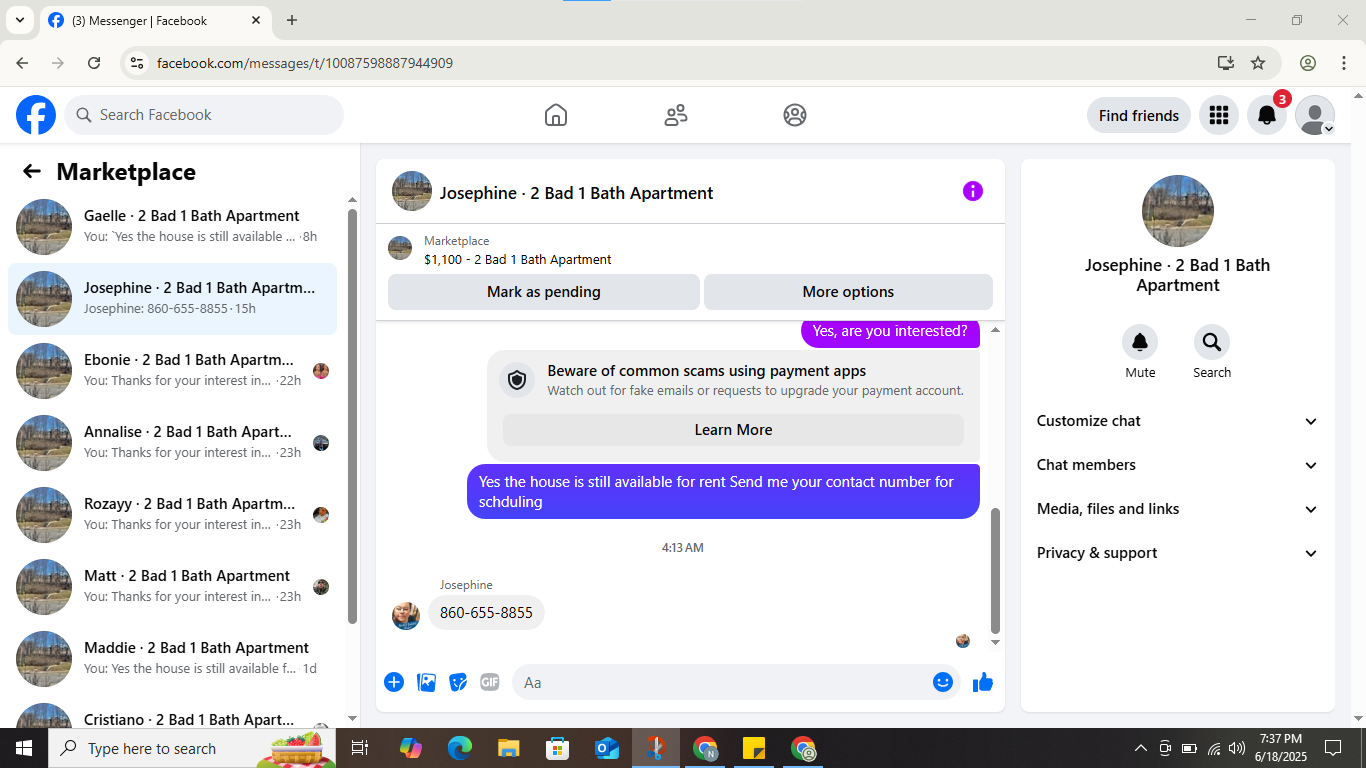
Task: Send a thumbs up like
Action: 983,682
